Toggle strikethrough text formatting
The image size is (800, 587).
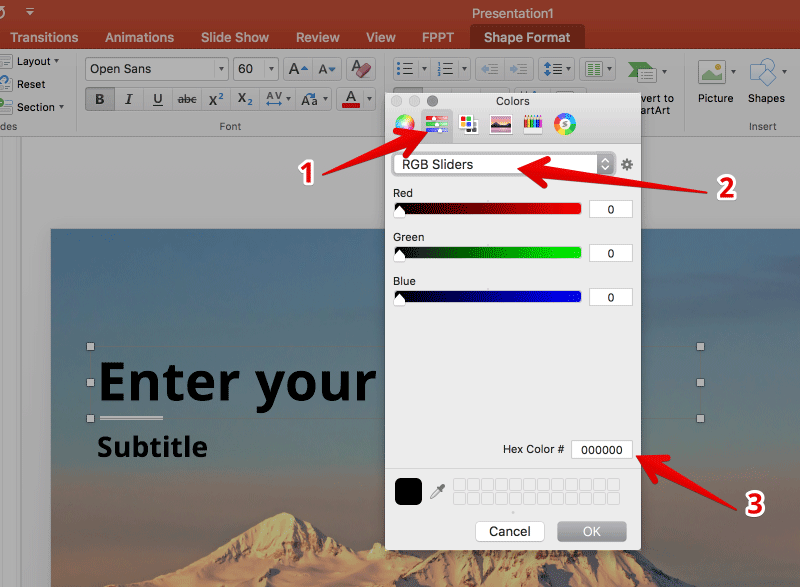[x=187, y=99]
